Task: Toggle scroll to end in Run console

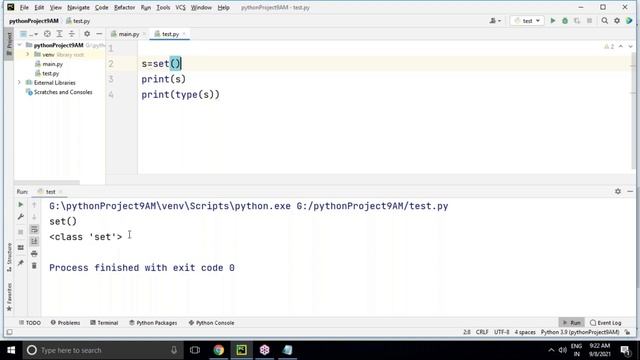Action: (x=34, y=241)
